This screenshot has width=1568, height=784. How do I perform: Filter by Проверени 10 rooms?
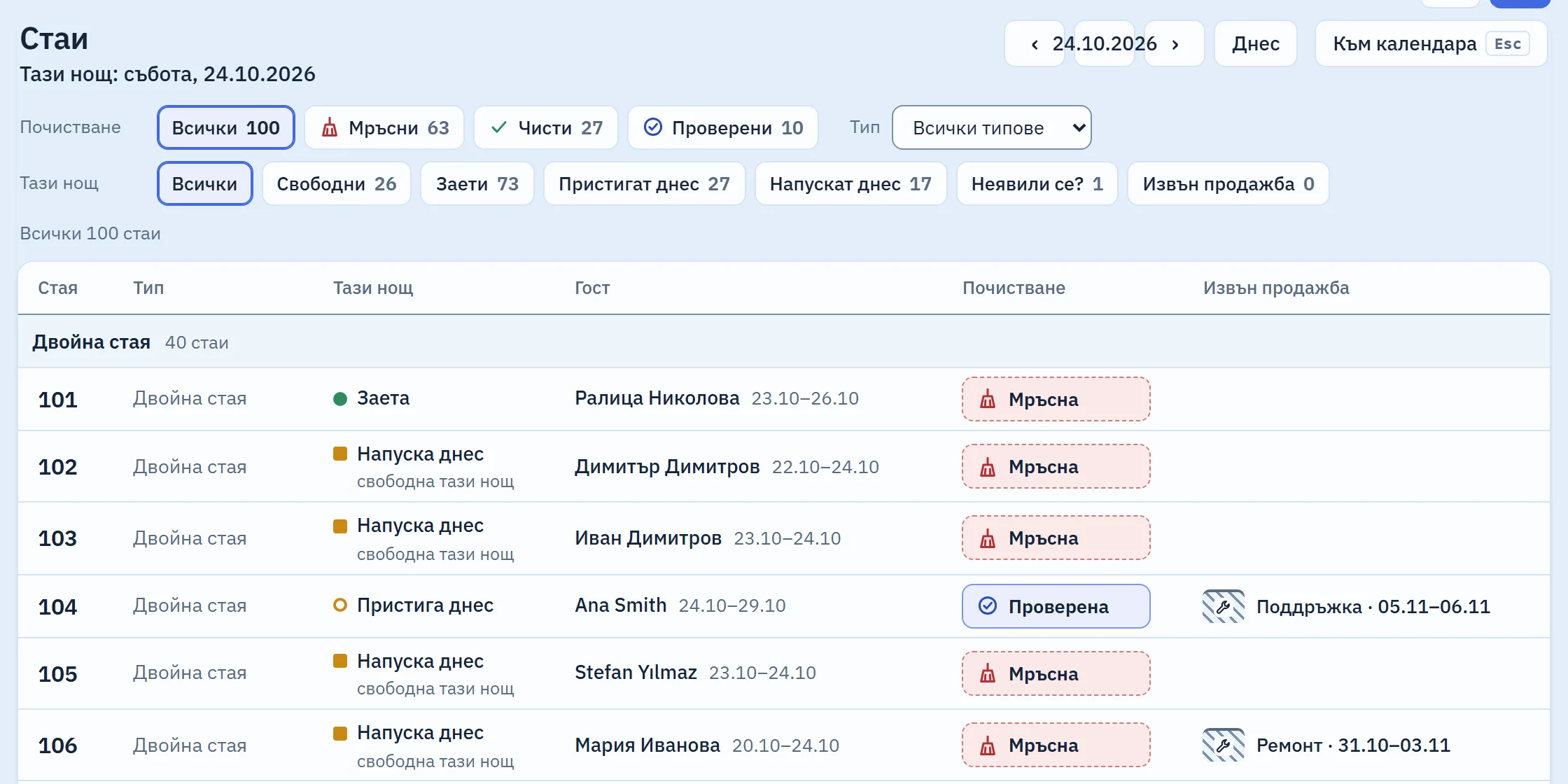pos(723,127)
